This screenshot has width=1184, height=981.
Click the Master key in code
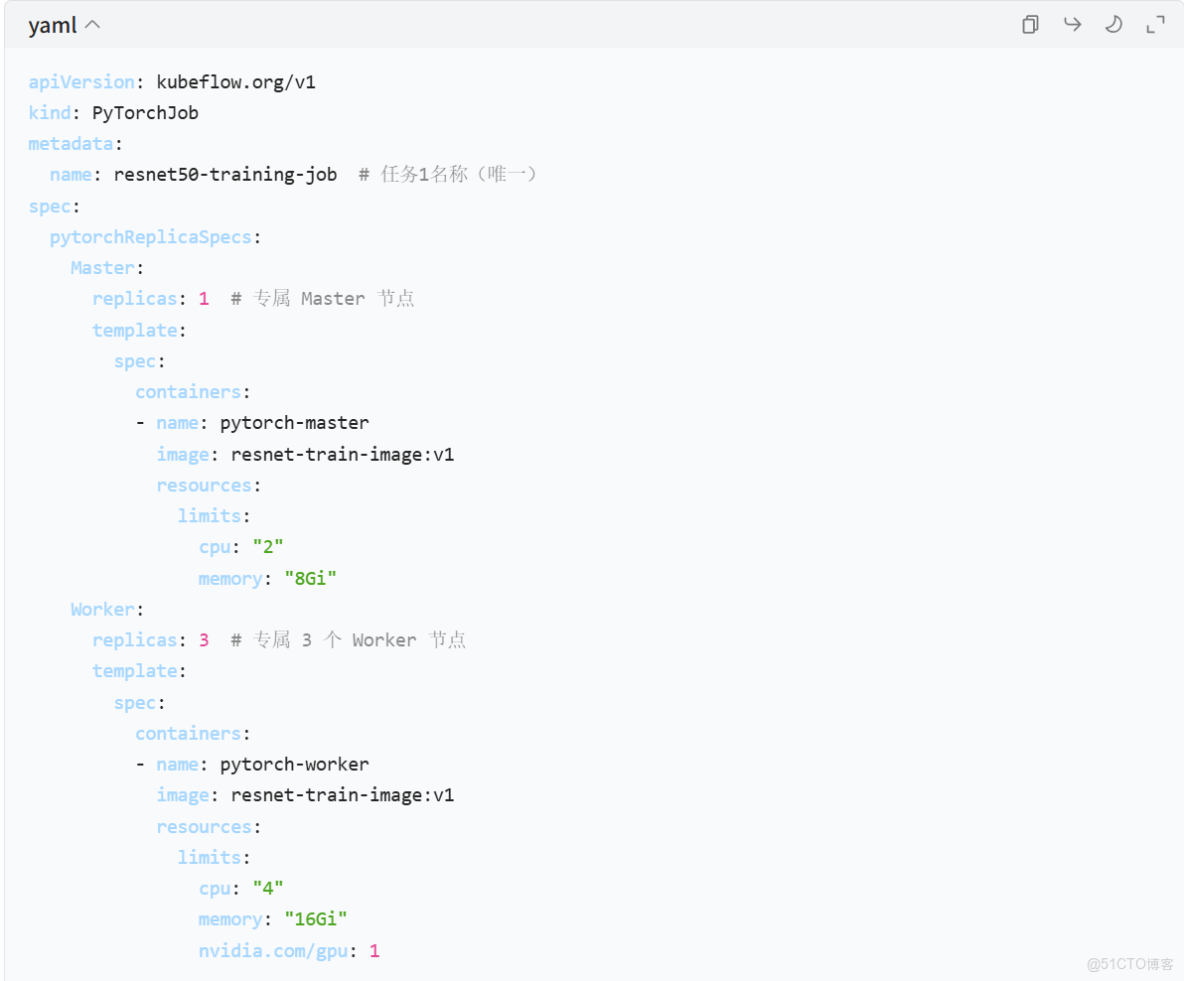[x=102, y=268]
